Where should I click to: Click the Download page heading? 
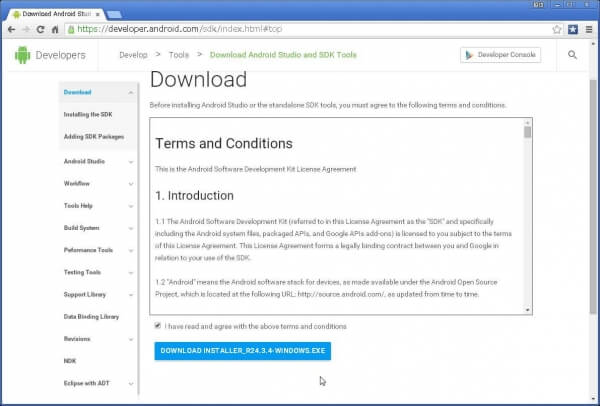(198, 80)
